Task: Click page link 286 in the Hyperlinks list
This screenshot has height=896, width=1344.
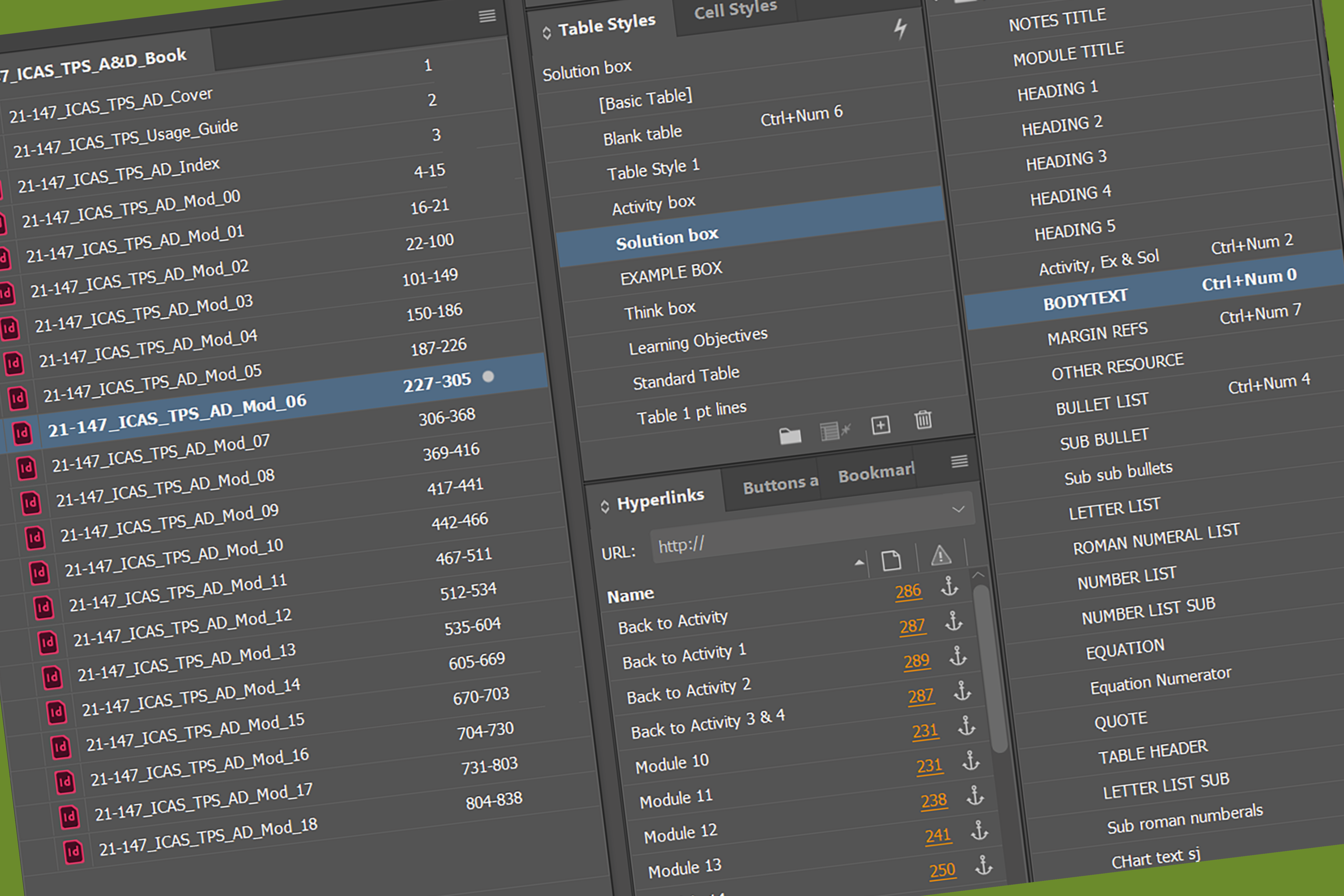Action: (x=909, y=591)
